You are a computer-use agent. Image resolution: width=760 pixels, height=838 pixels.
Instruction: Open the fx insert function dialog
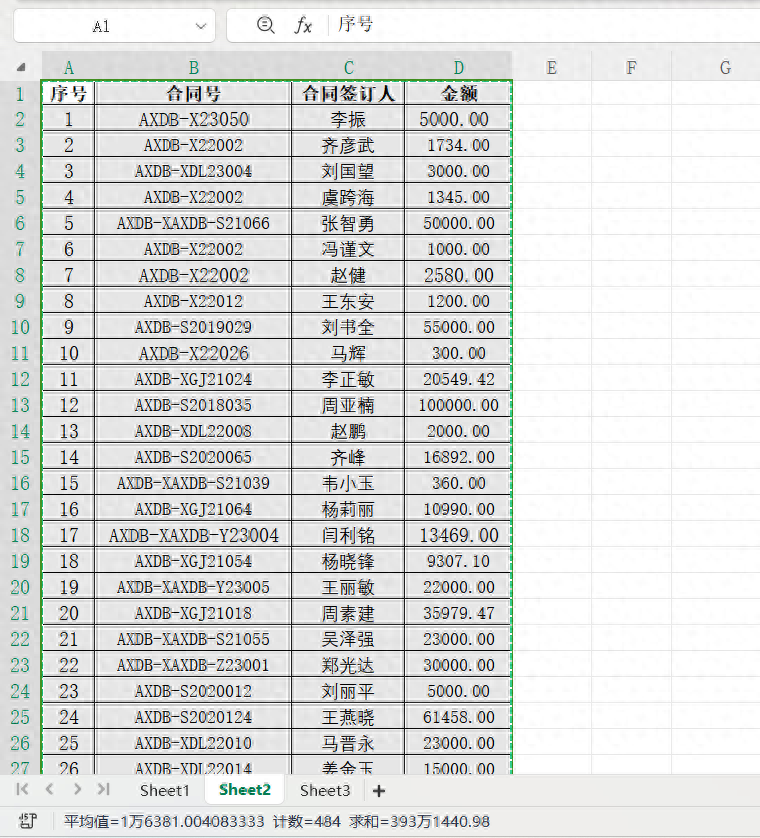[303, 25]
